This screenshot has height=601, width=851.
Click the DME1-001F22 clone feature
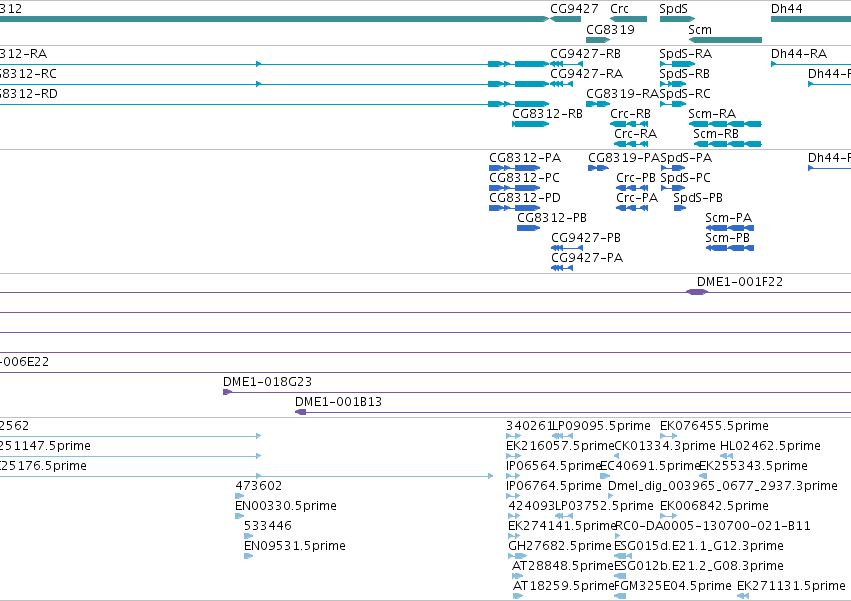click(x=697, y=293)
